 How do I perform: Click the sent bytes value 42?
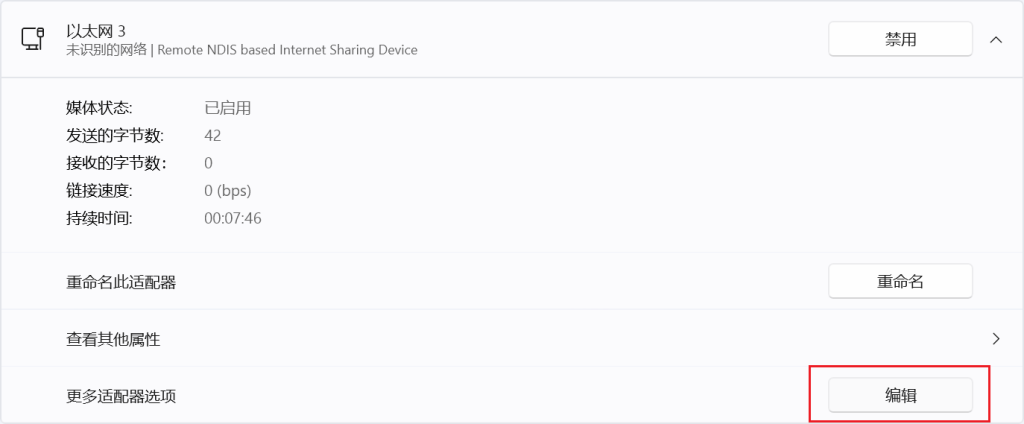tap(212, 135)
